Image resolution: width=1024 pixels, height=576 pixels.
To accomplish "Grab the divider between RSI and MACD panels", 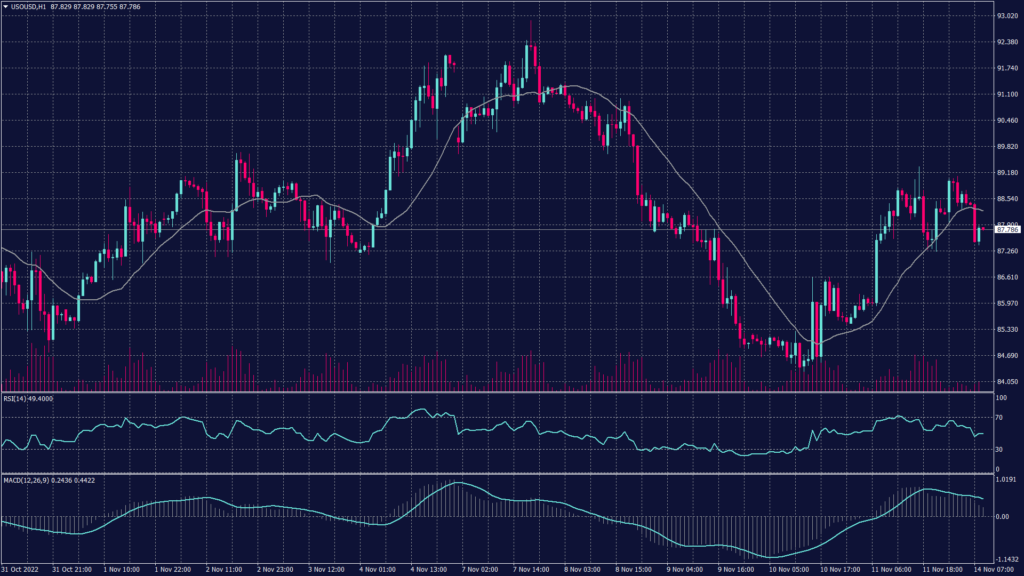I will [x=500, y=474].
